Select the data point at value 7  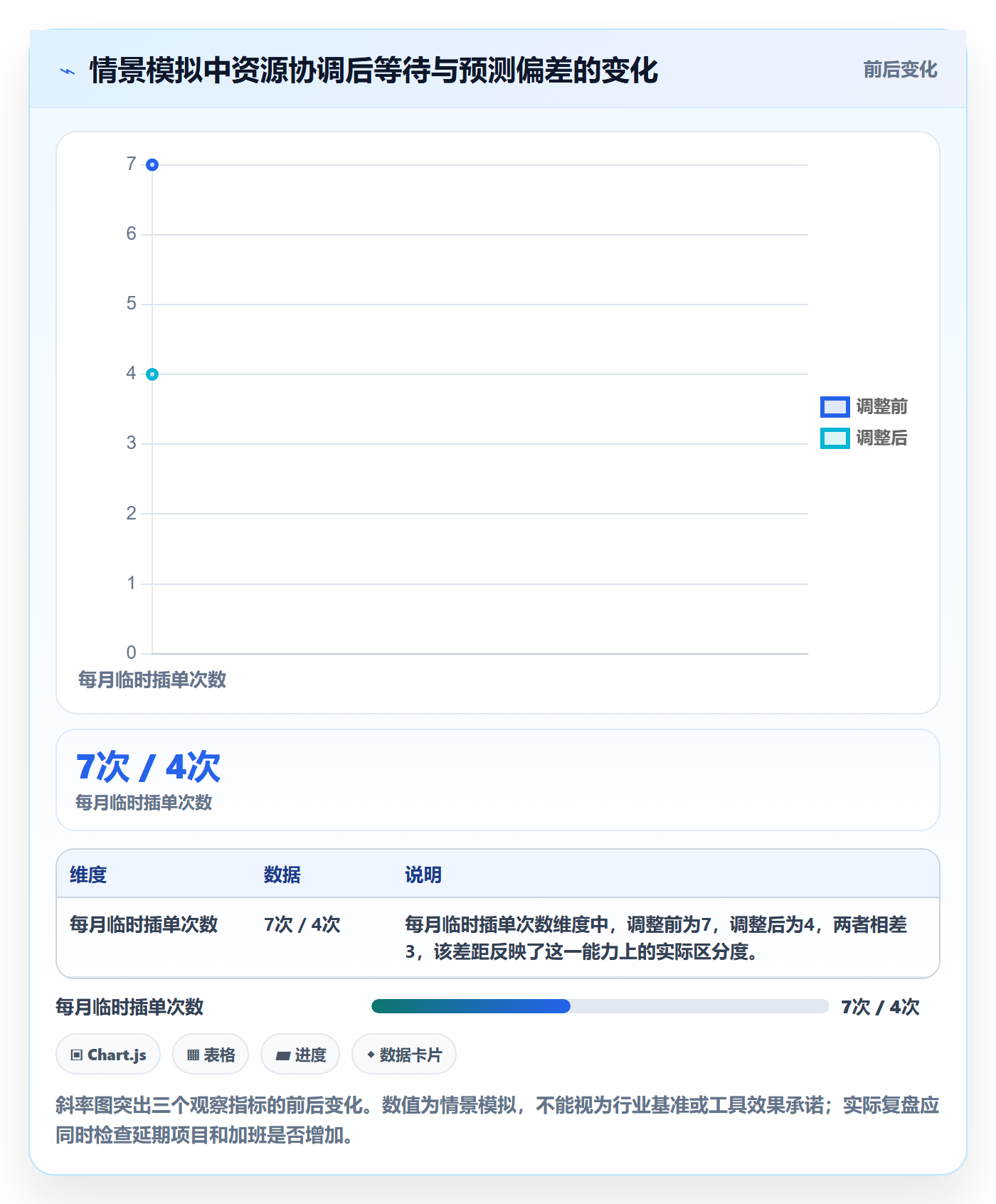(152, 165)
